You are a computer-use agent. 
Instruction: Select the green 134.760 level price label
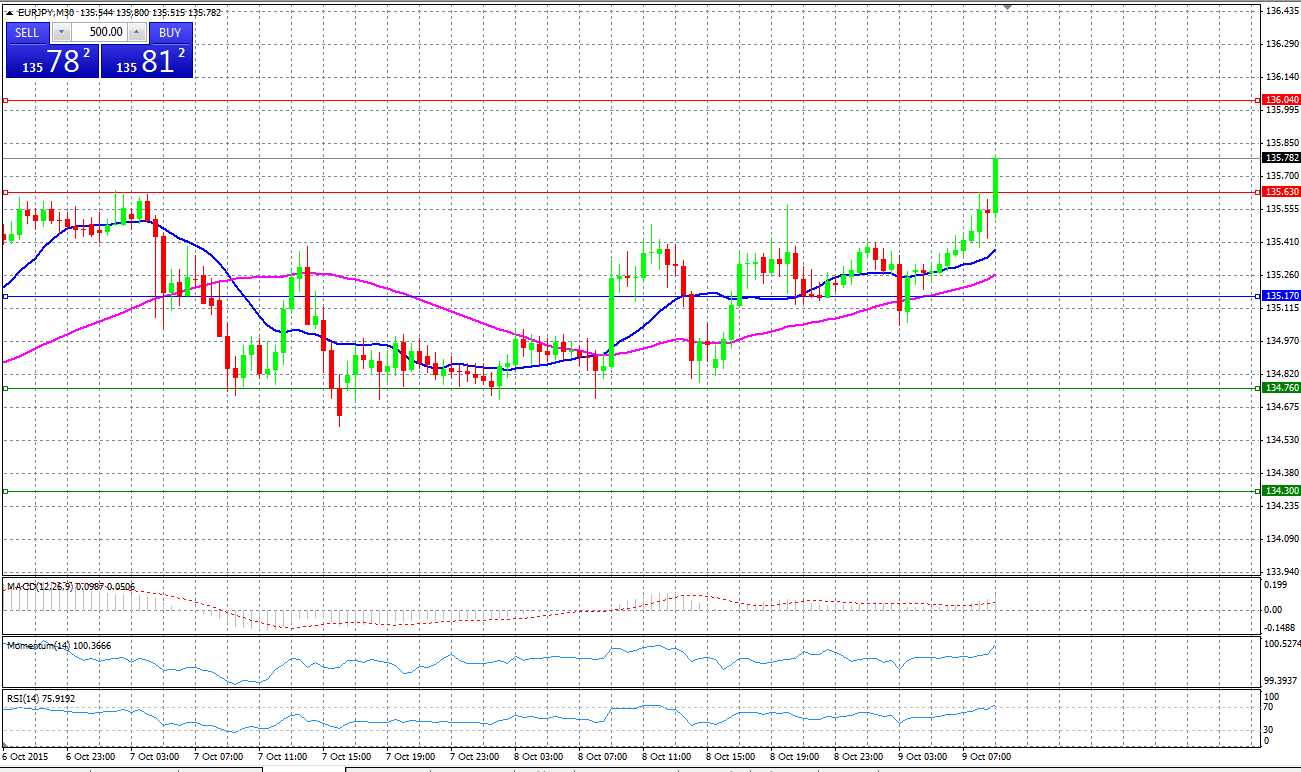pyautogui.click(x=1281, y=388)
